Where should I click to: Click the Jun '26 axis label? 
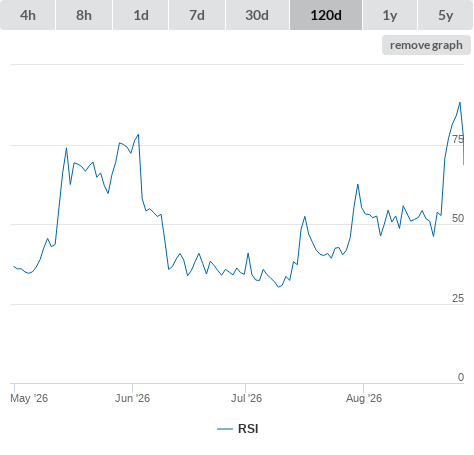132,398
